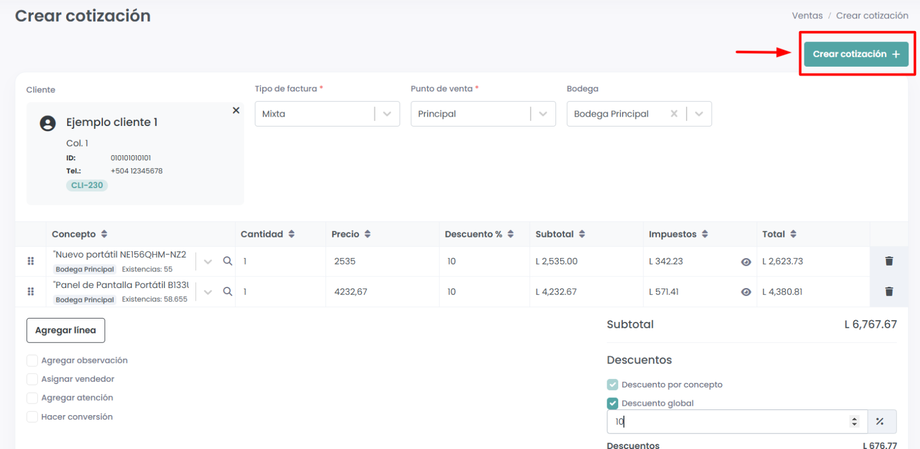
Task: Open the Tipo de factura dropdown
Action: (x=387, y=114)
